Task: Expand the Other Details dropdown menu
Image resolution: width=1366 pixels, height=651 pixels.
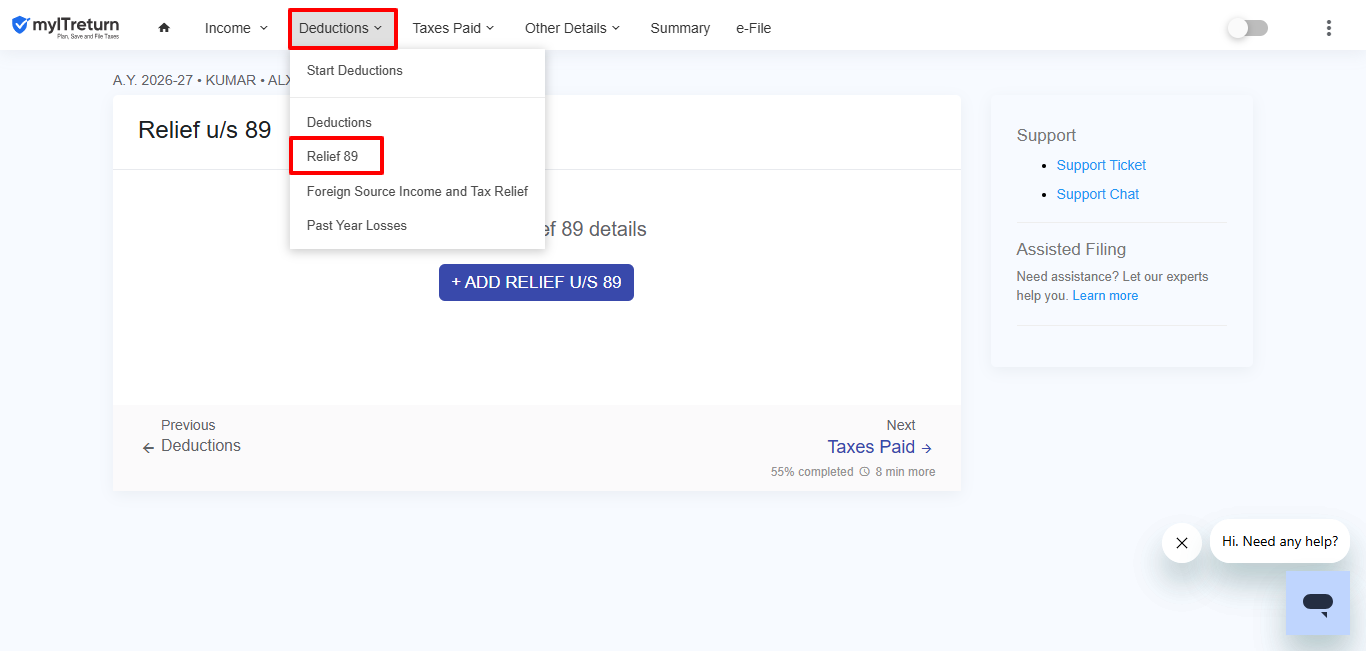Action: pyautogui.click(x=572, y=28)
